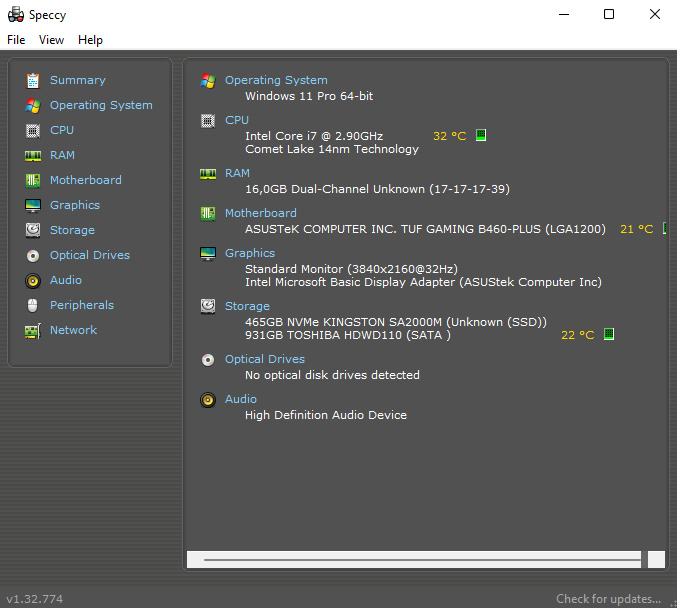Select RAM in the sidebar

(x=62, y=155)
